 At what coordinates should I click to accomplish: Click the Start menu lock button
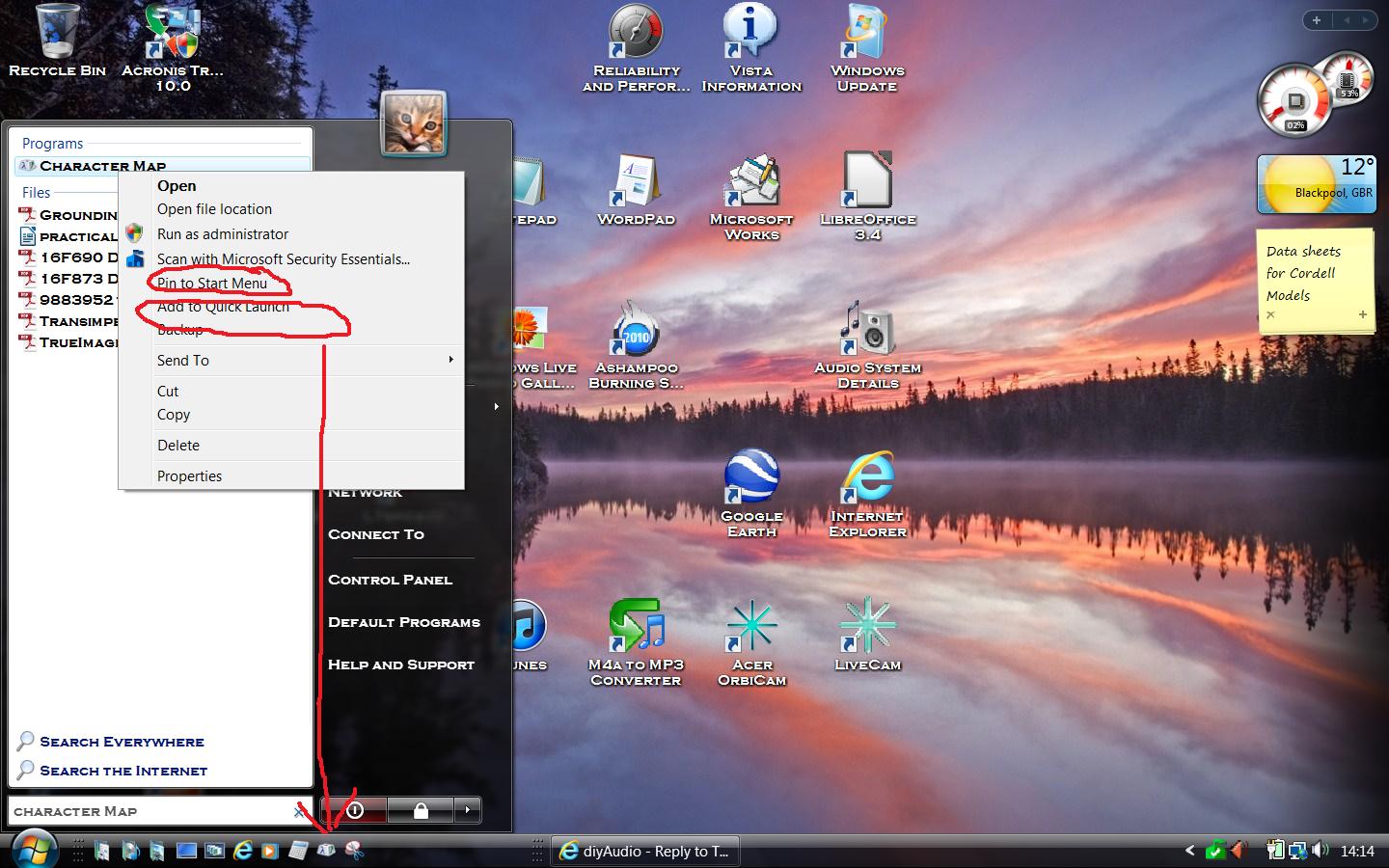point(421,810)
